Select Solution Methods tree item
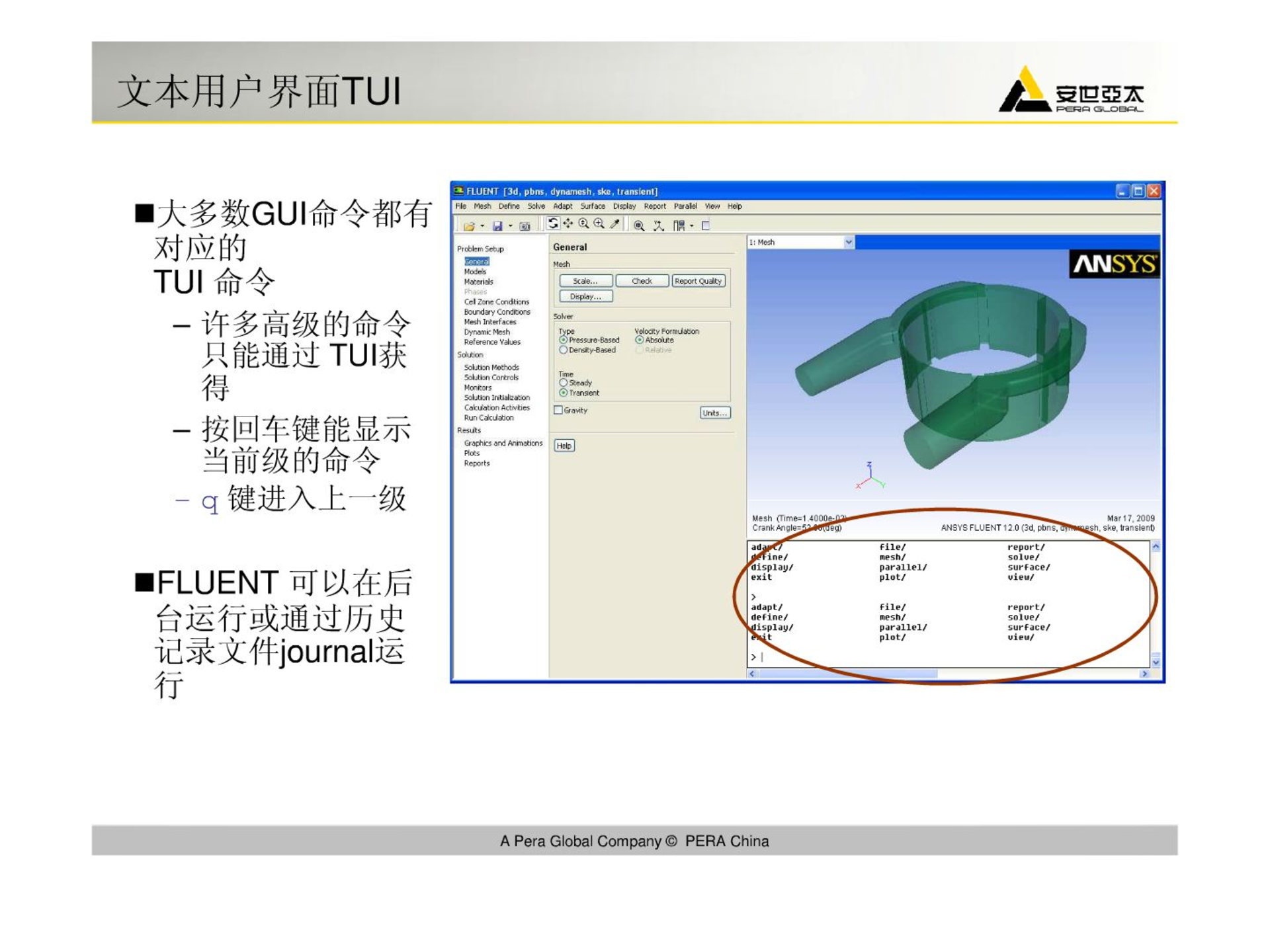Viewport: 1270px width, 952px height. coord(491,368)
